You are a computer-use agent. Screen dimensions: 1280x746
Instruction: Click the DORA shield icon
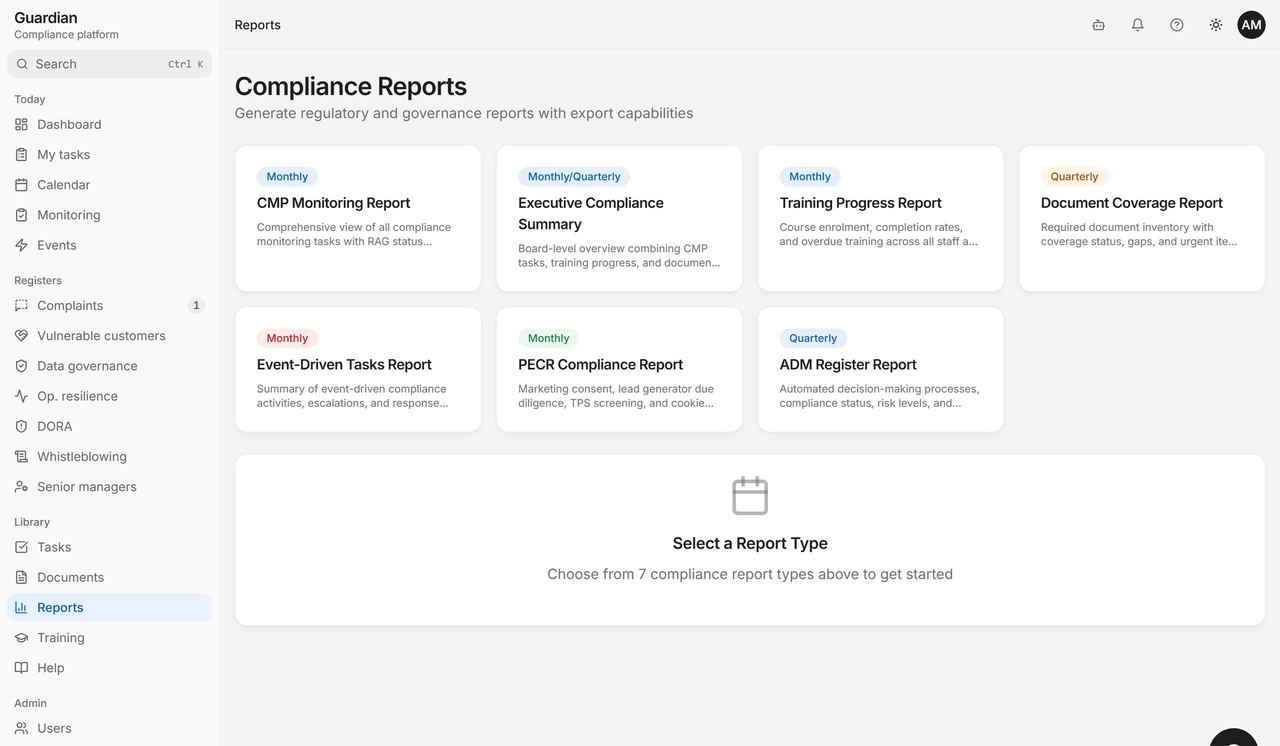tap(21, 426)
